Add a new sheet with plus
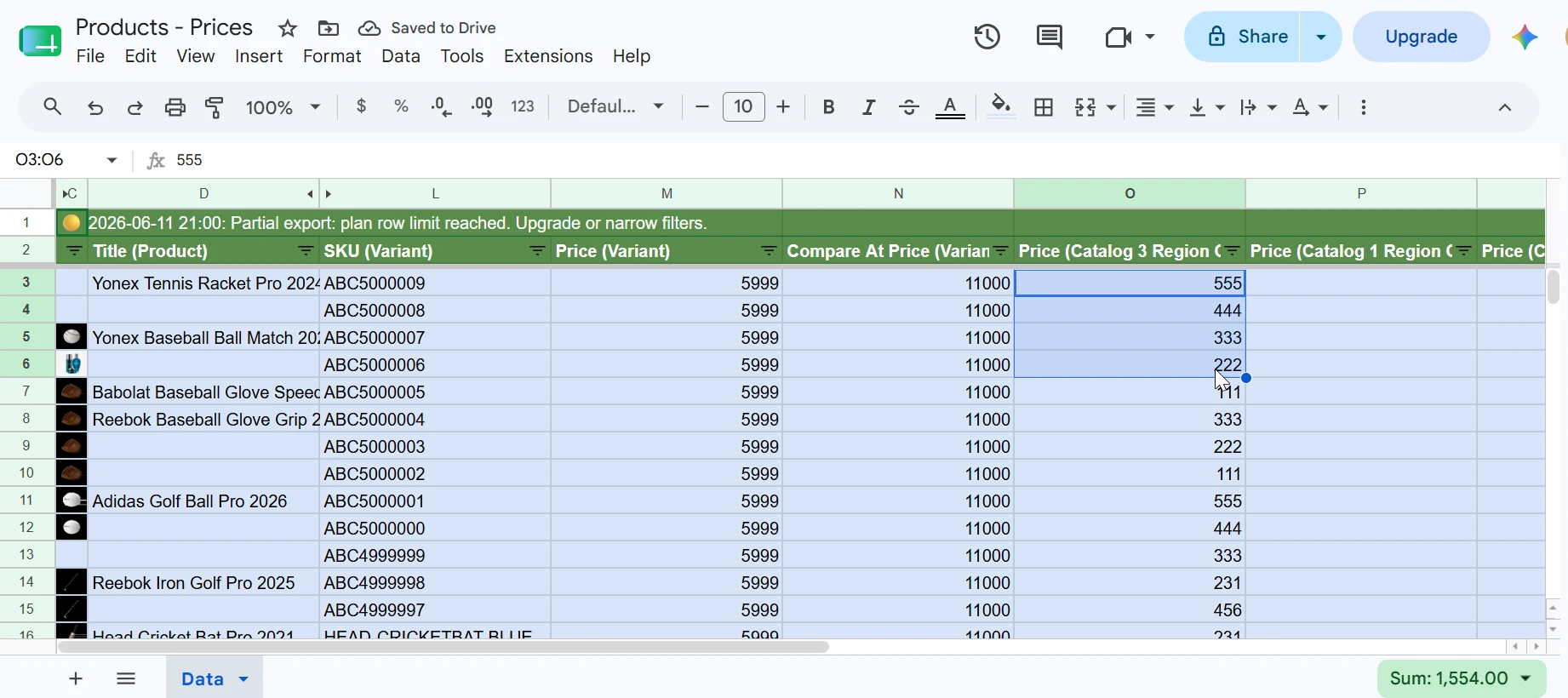The height and width of the screenshot is (698, 1568). point(76,678)
